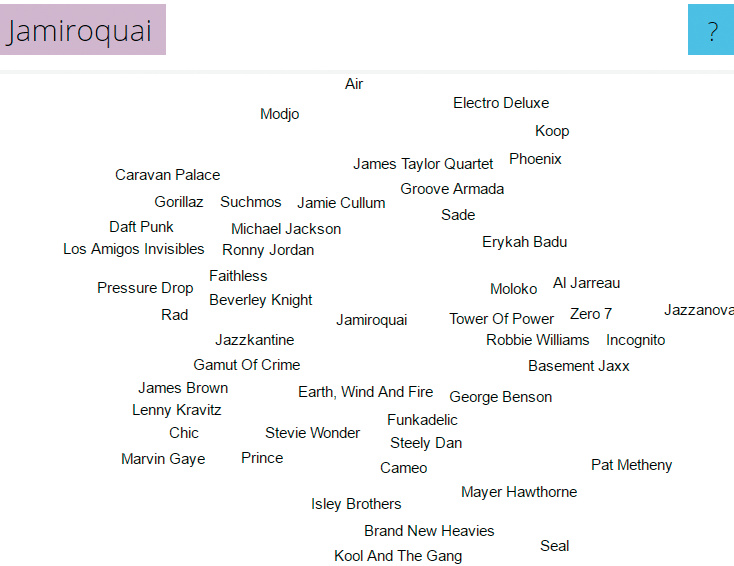The image size is (734, 566).
Task: Select Mayer Hawthorne artist name
Action: point(519,492)
